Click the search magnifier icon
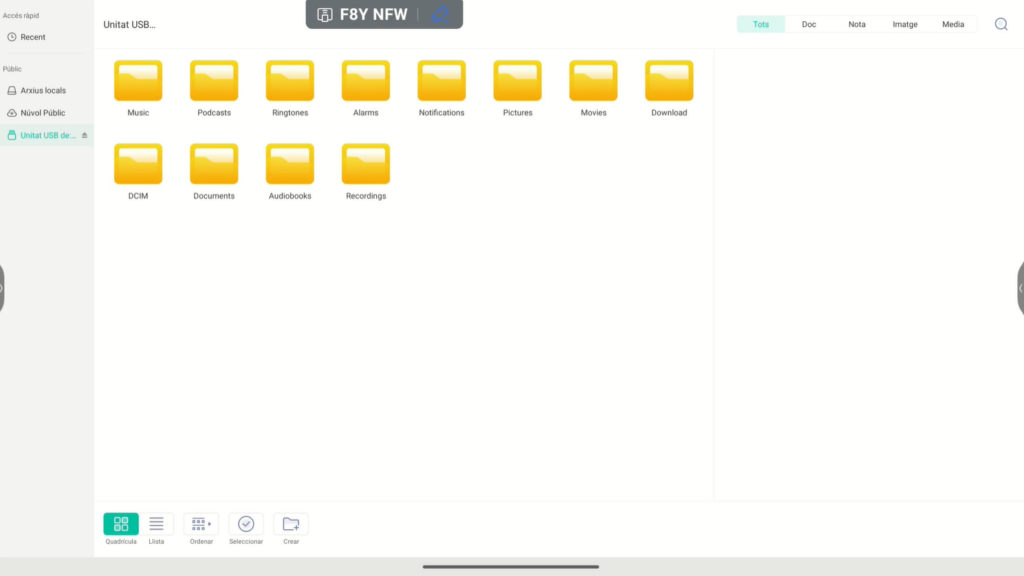The height and width of the screenshot is (576, 1024). pyautogui.click(x=1001, y=24)
